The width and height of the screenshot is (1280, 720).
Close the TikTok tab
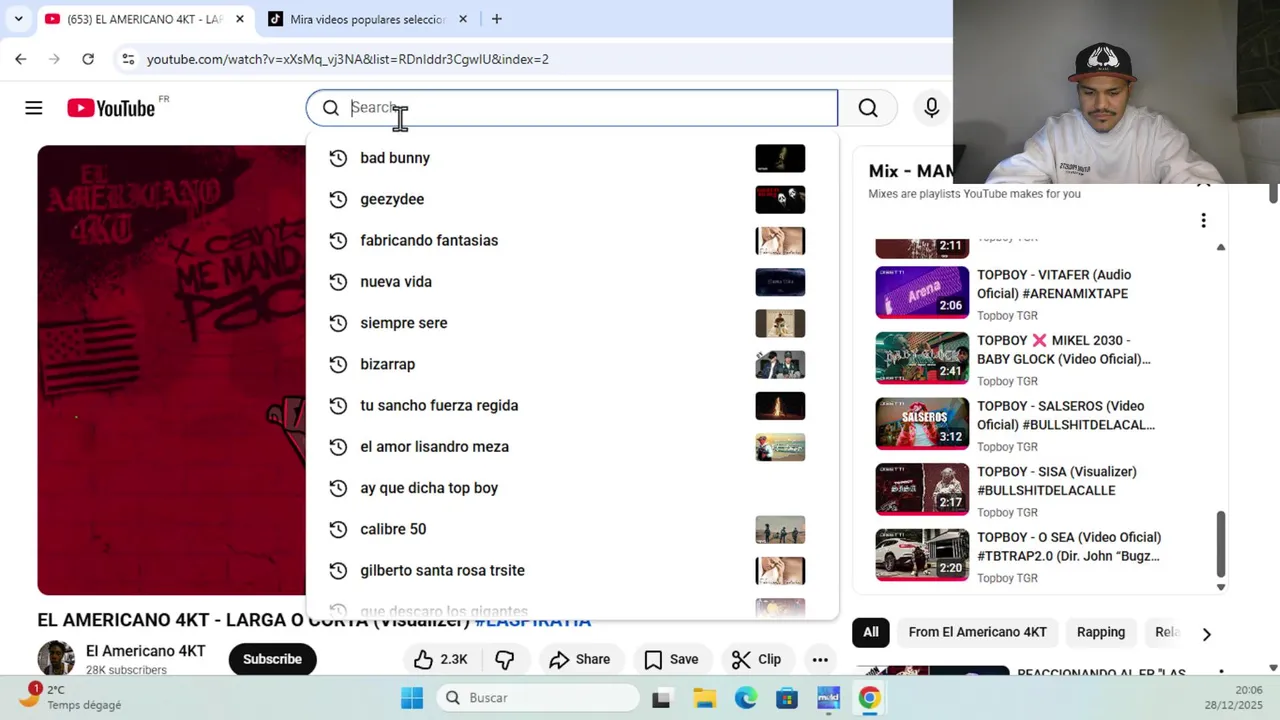[462, 19]
